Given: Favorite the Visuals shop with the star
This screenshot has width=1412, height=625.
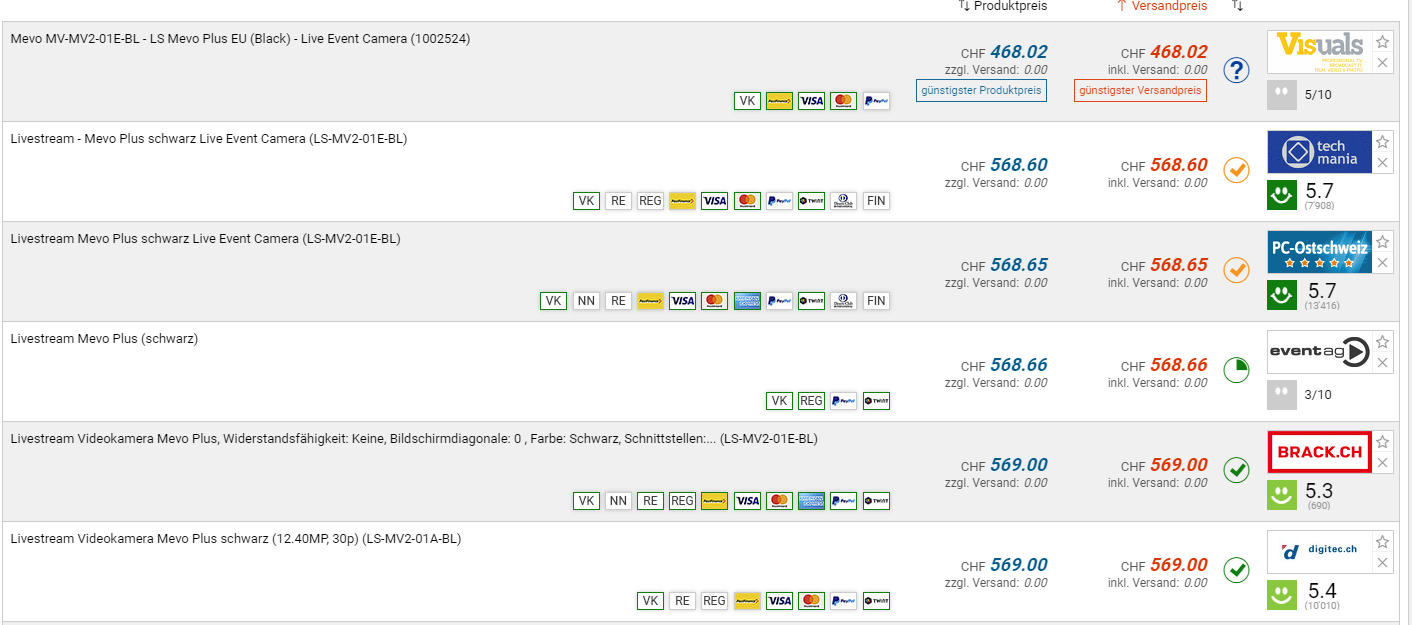Looking at the screenshot, I should [x=1382, y=42].
